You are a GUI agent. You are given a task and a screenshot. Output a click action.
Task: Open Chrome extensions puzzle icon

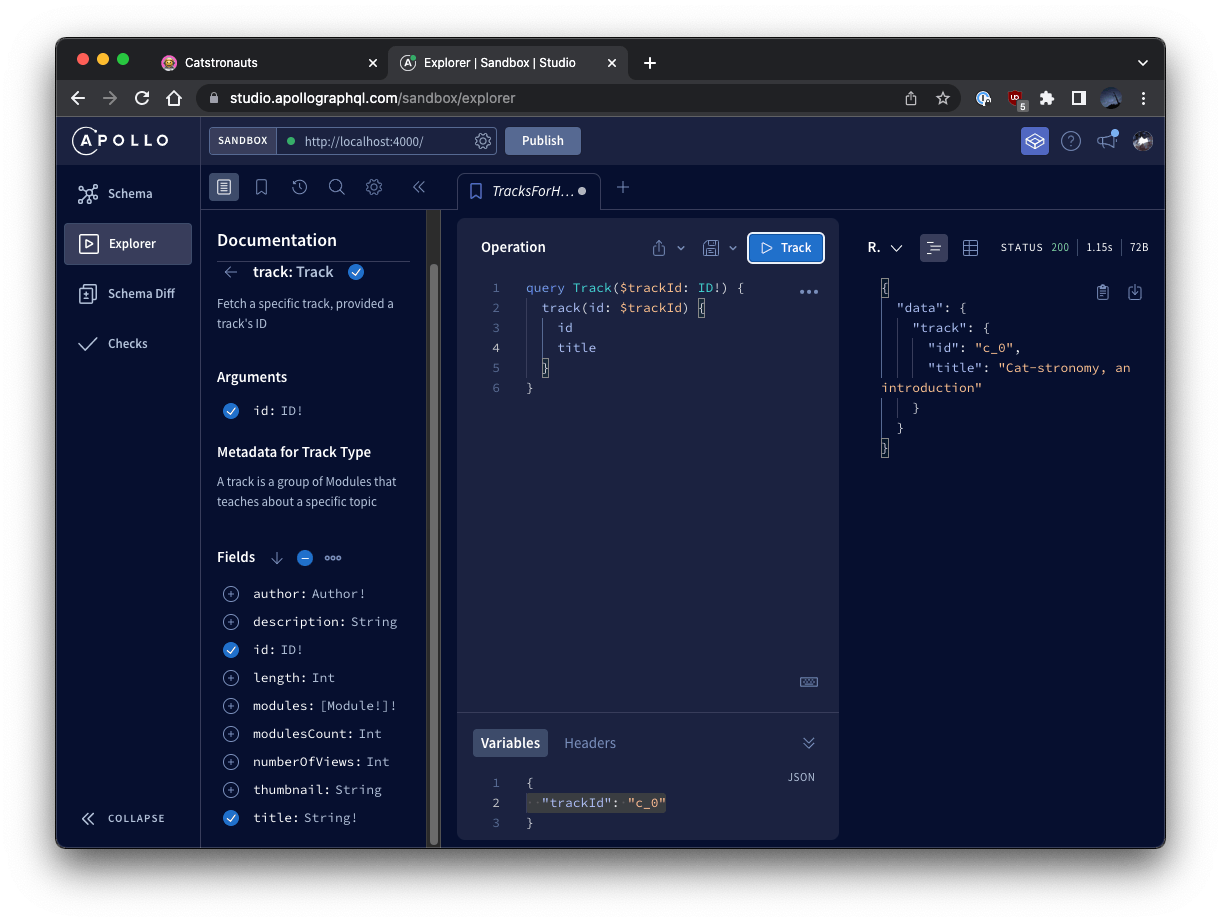(1047, 99)
